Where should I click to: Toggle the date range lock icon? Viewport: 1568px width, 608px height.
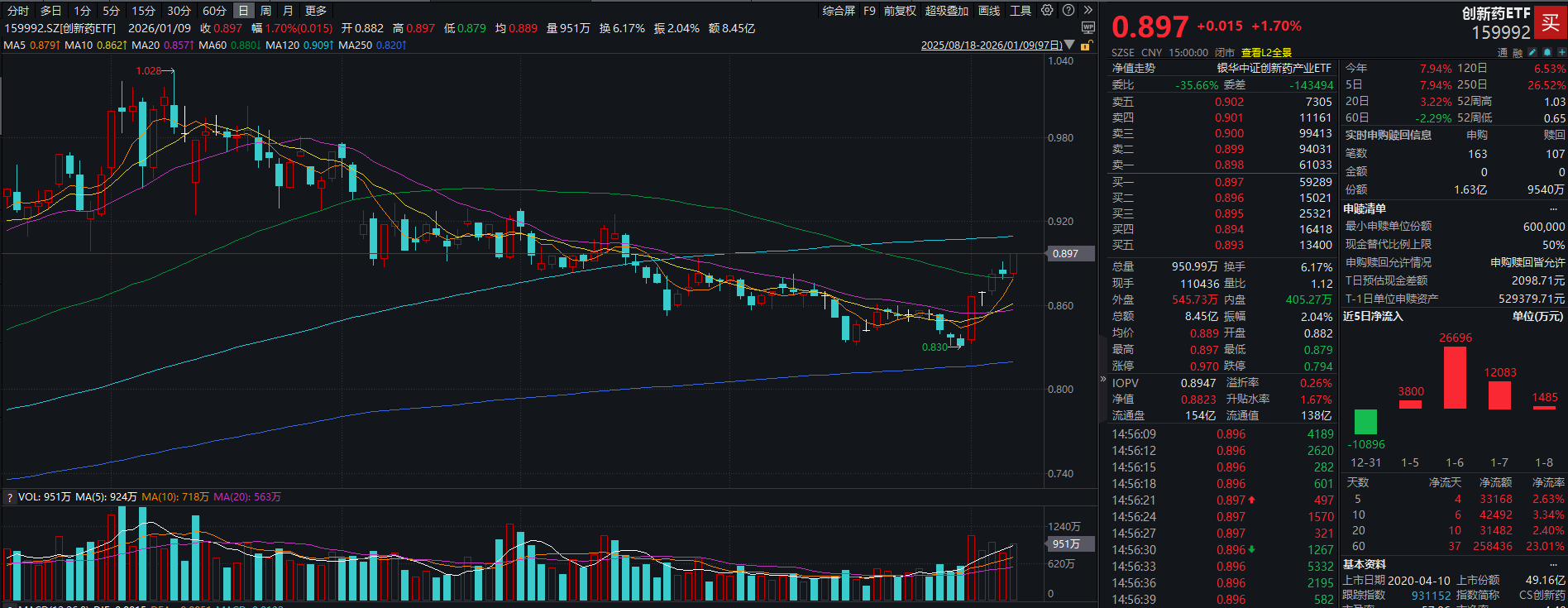coord(1085,45)
